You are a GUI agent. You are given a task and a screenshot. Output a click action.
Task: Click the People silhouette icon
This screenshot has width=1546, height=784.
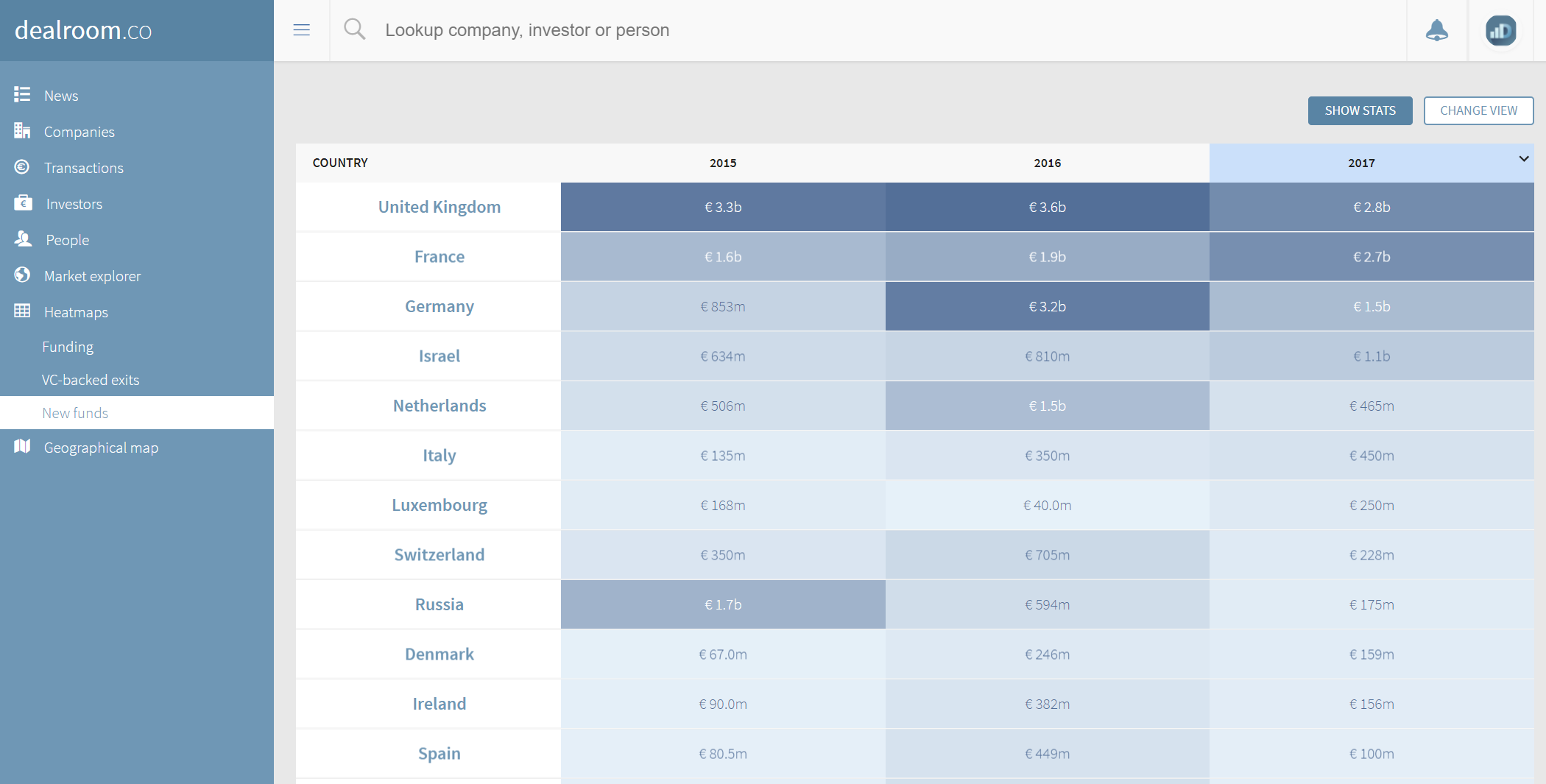click(x=23, y=239)
